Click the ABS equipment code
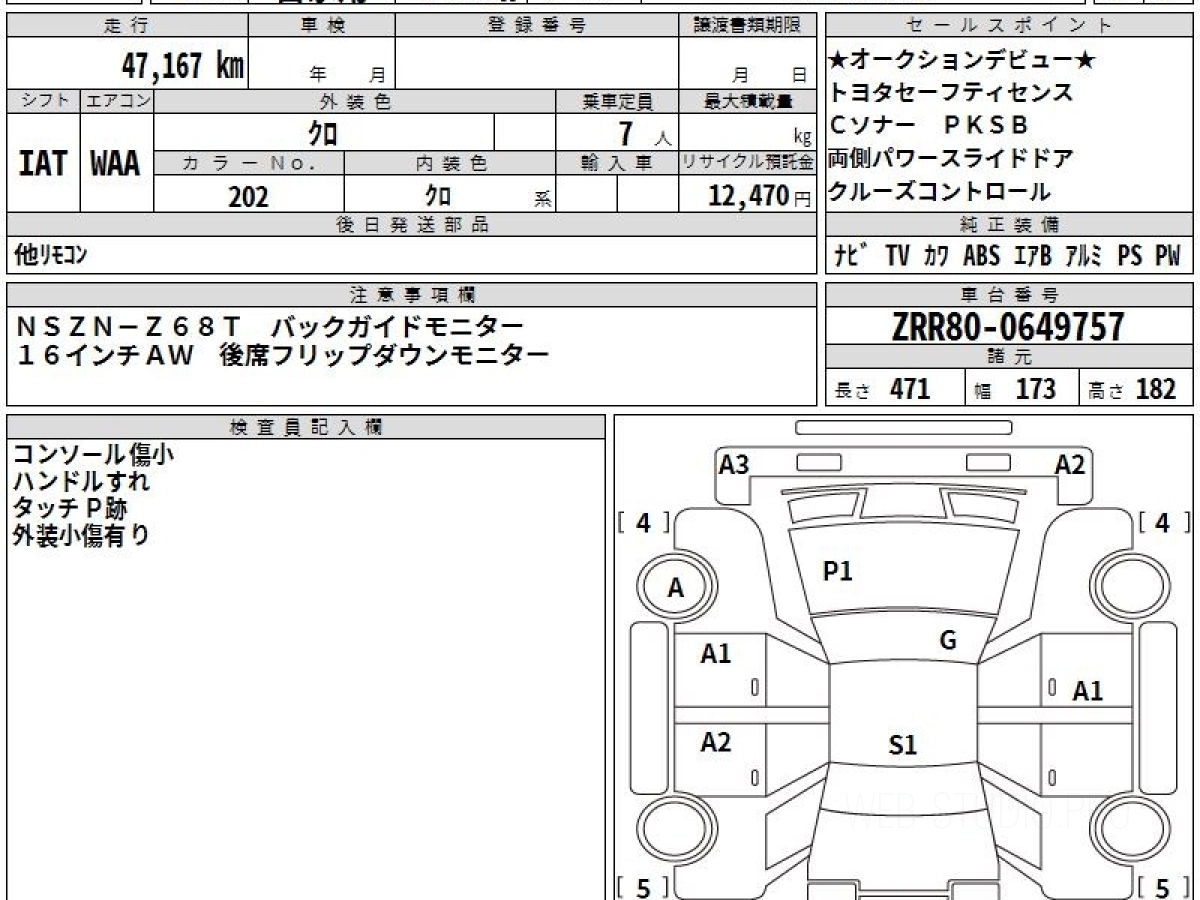 click(981, 256)
